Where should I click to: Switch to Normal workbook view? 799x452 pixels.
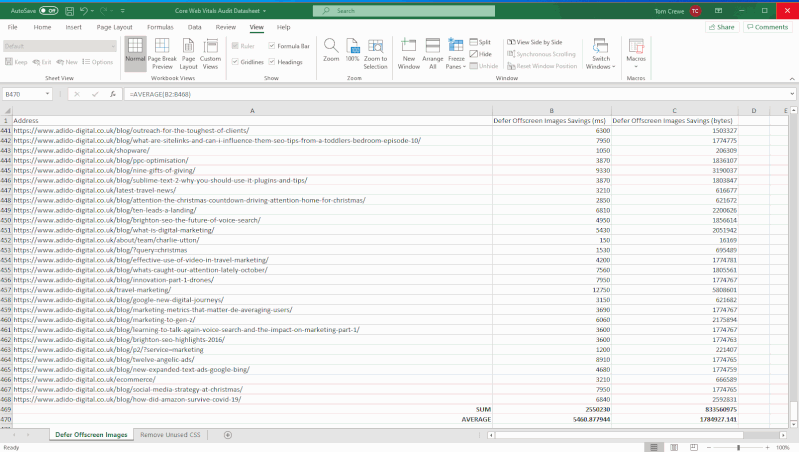[x=135, y=52]
